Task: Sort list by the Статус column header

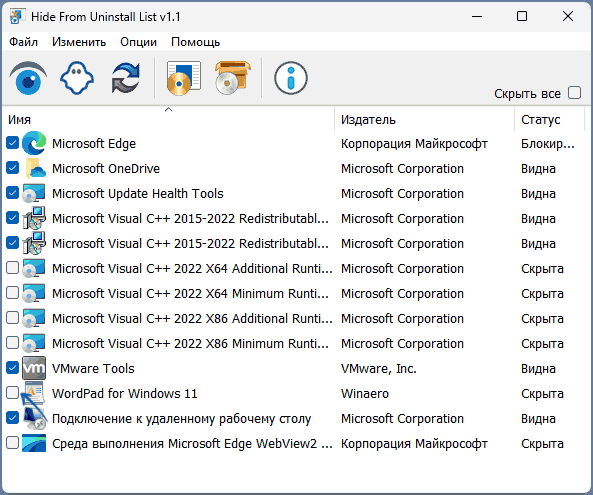Action: coord(550,119)
